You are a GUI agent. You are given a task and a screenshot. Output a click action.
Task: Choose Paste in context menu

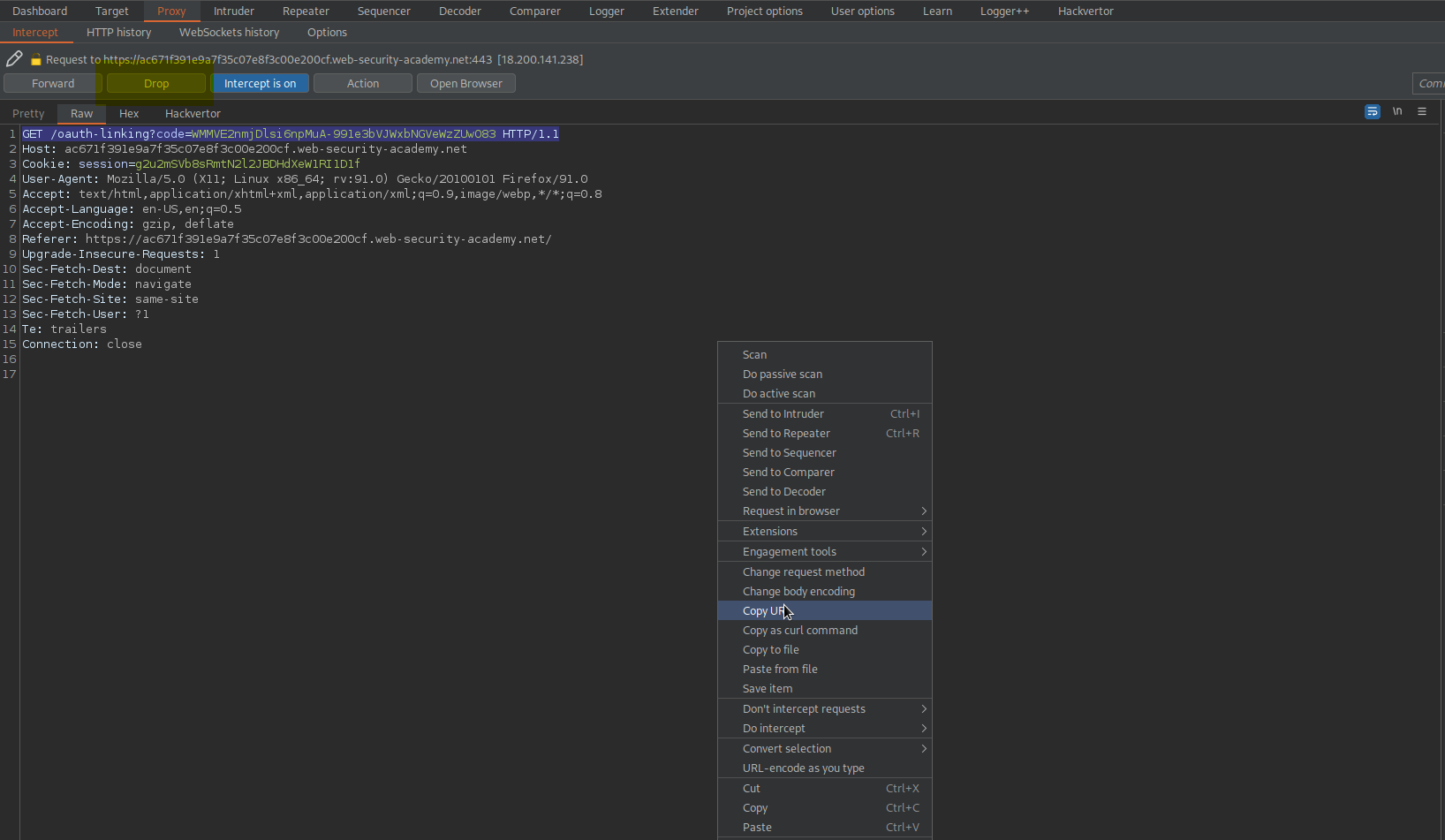click(825, 827)
